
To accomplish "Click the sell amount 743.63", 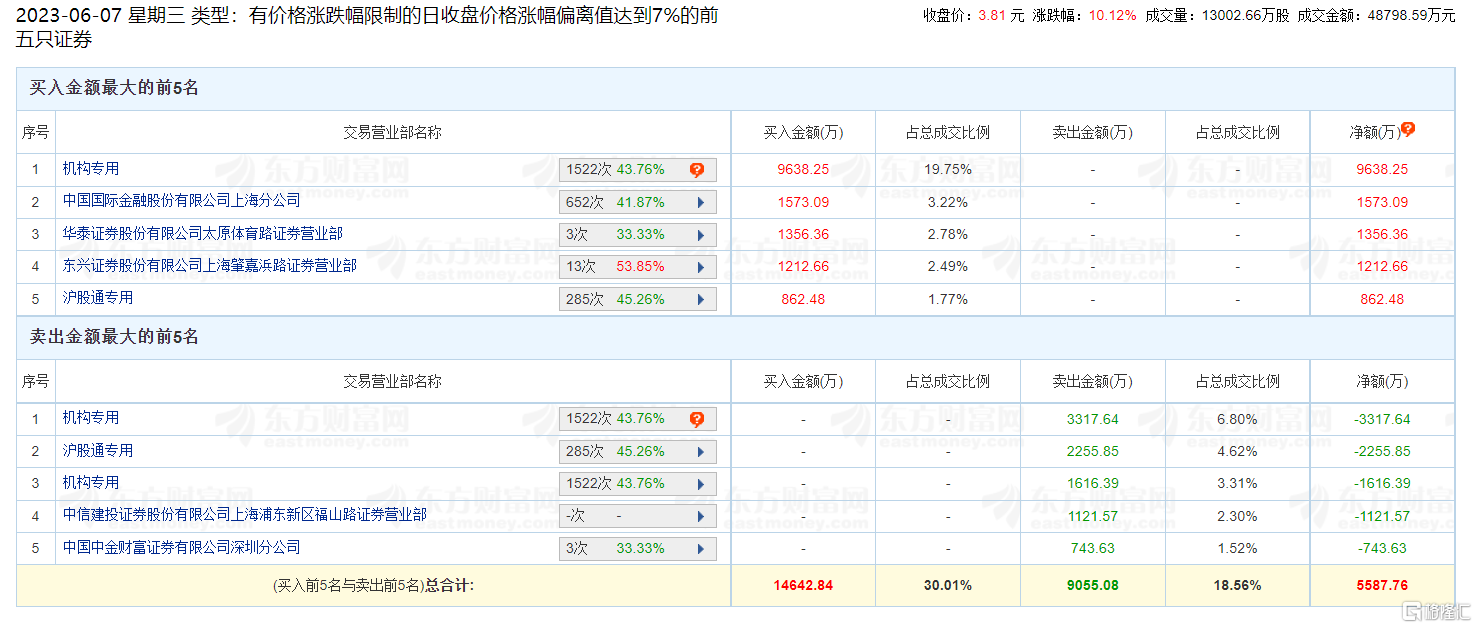I will [x=1093, y=549].
